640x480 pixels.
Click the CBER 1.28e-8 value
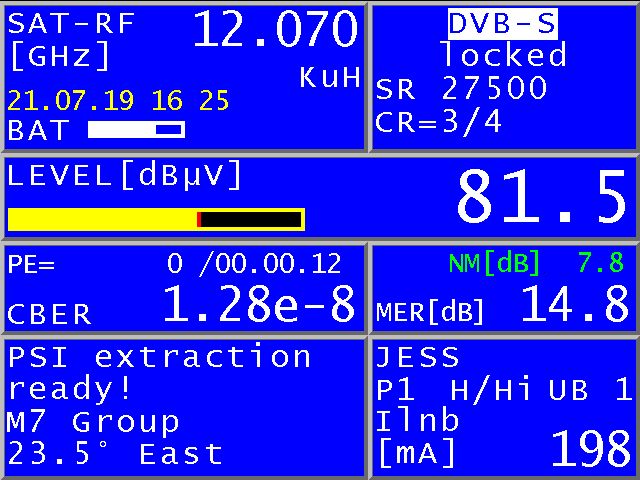258,304
